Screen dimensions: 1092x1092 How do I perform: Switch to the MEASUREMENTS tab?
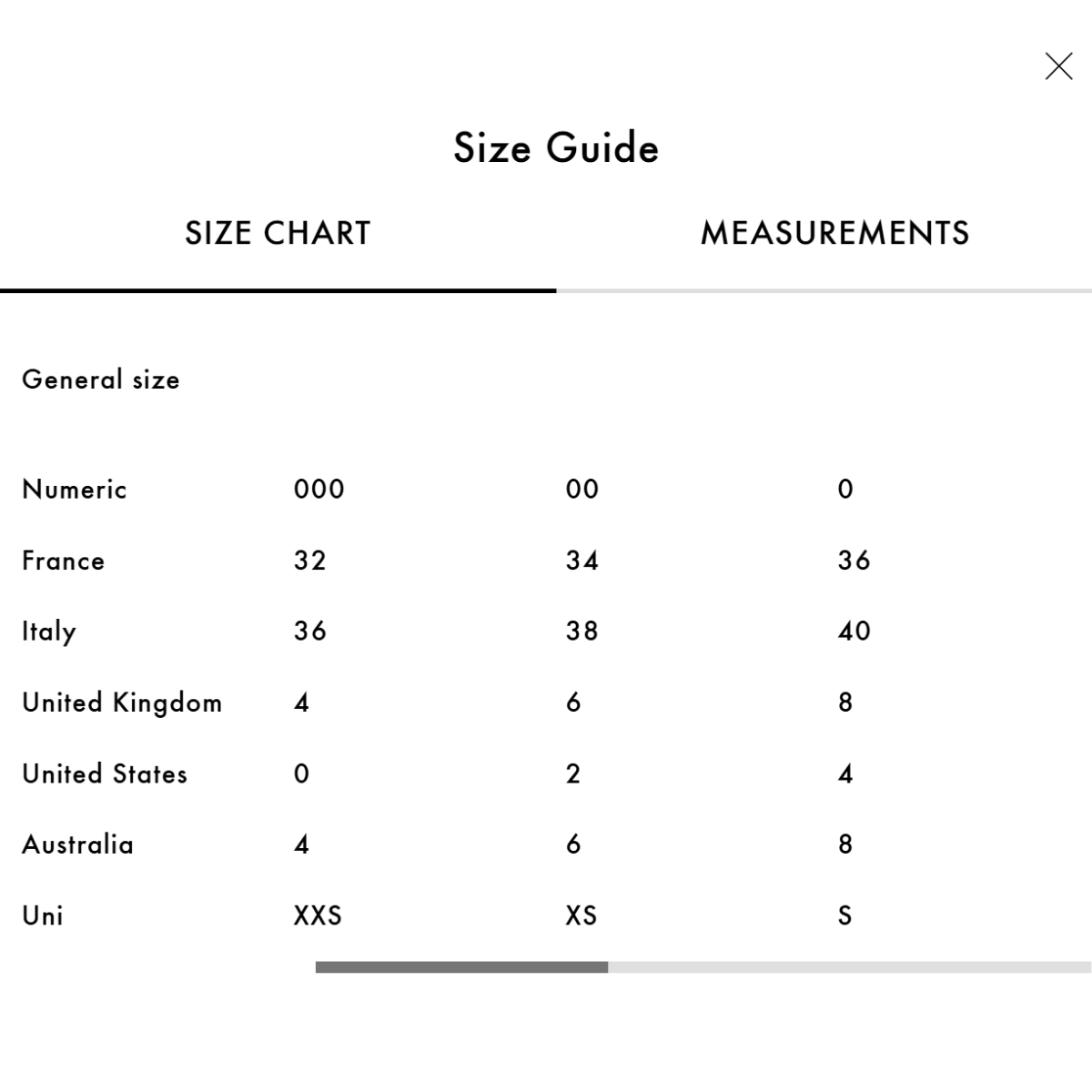834,234
